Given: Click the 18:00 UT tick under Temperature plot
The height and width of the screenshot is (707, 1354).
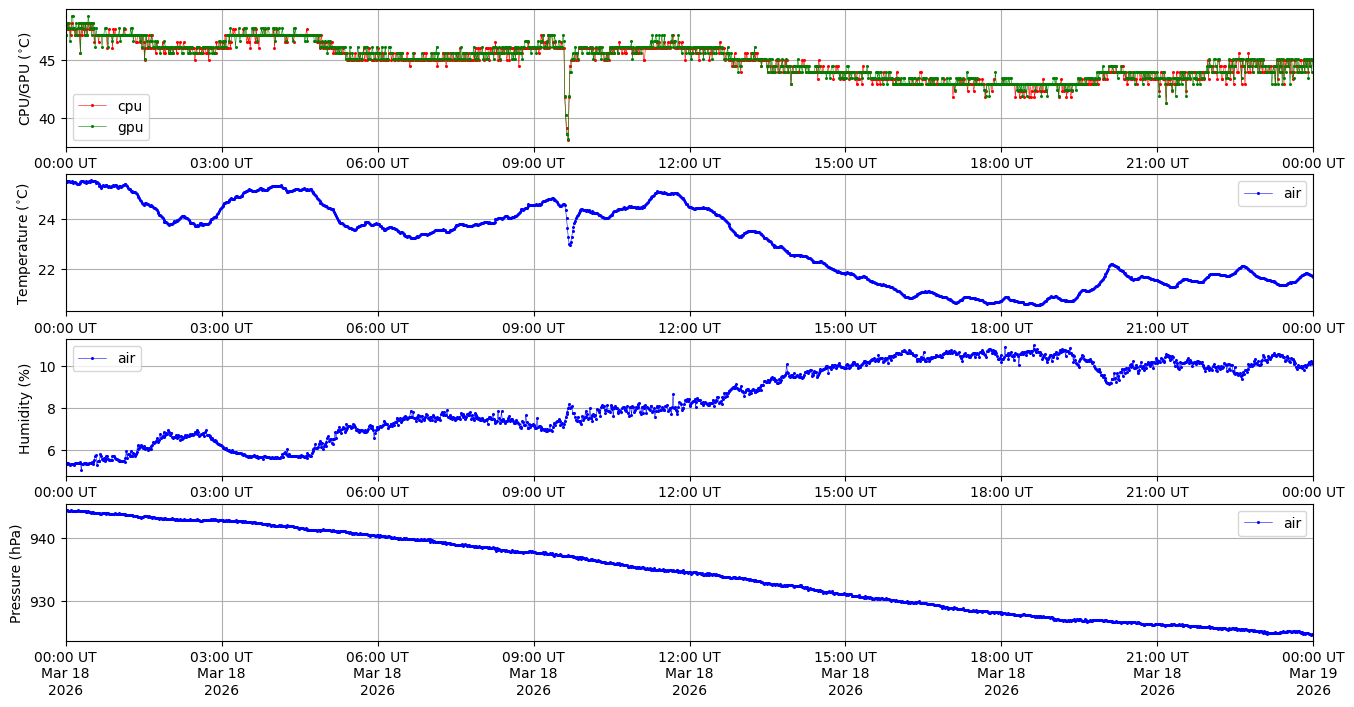Looking at the screenshot, I should point(1001,327).
